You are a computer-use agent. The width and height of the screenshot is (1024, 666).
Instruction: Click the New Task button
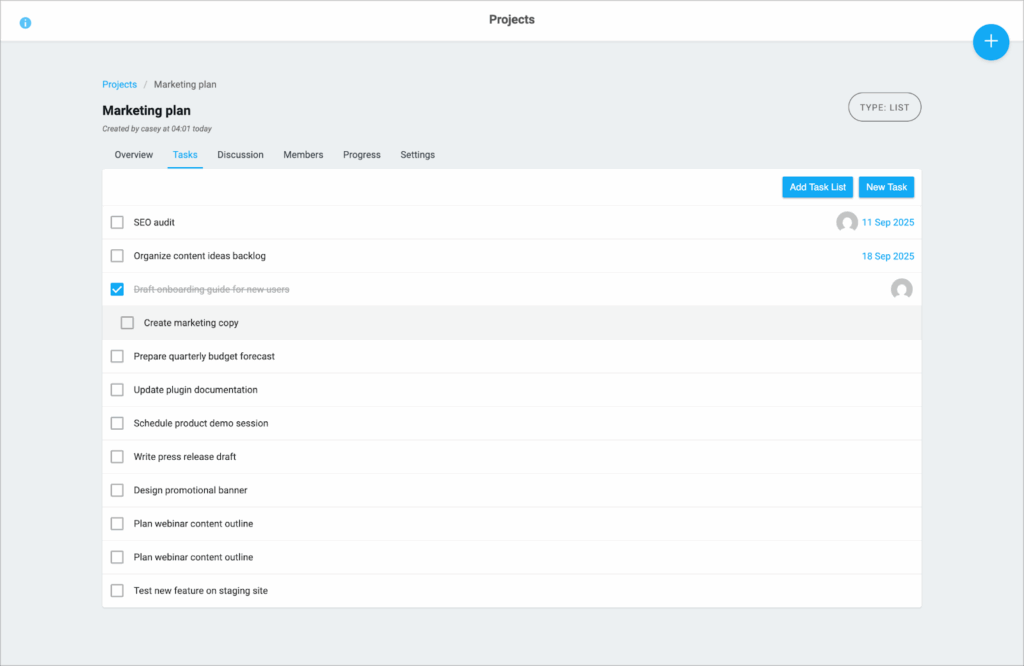(x=886, y=187)
